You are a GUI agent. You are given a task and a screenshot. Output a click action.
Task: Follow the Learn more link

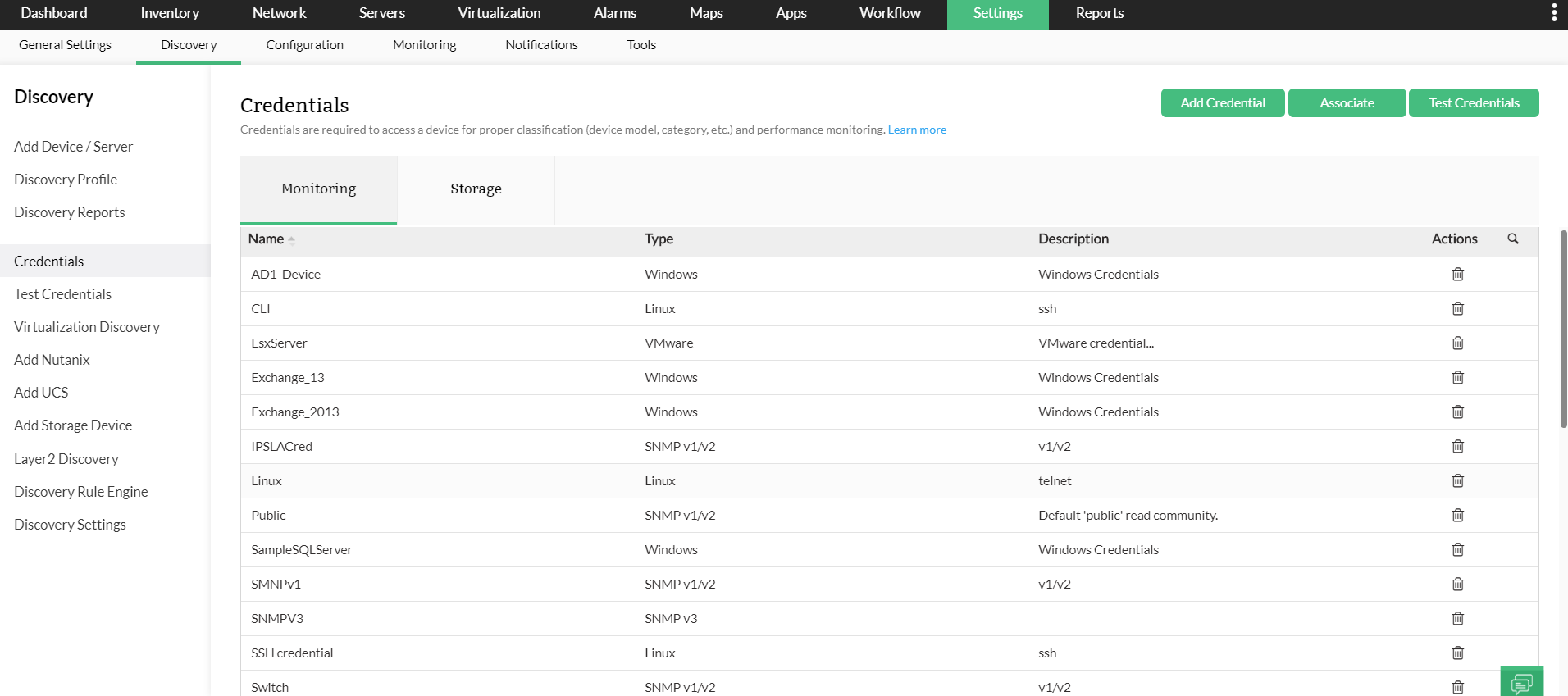[917, 130]
